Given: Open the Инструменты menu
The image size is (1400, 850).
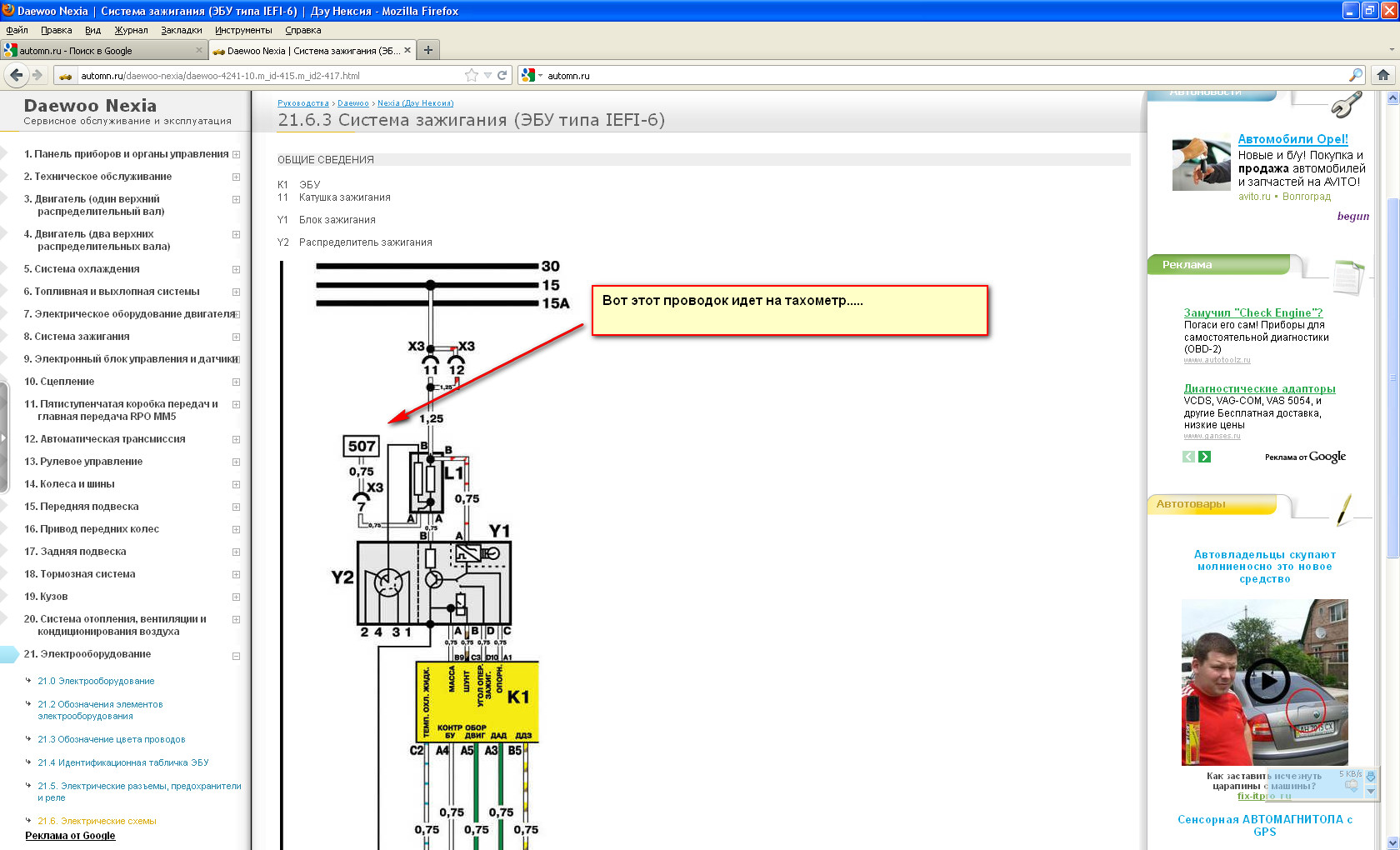Looking at the screenshot, I should coord(243,30).
